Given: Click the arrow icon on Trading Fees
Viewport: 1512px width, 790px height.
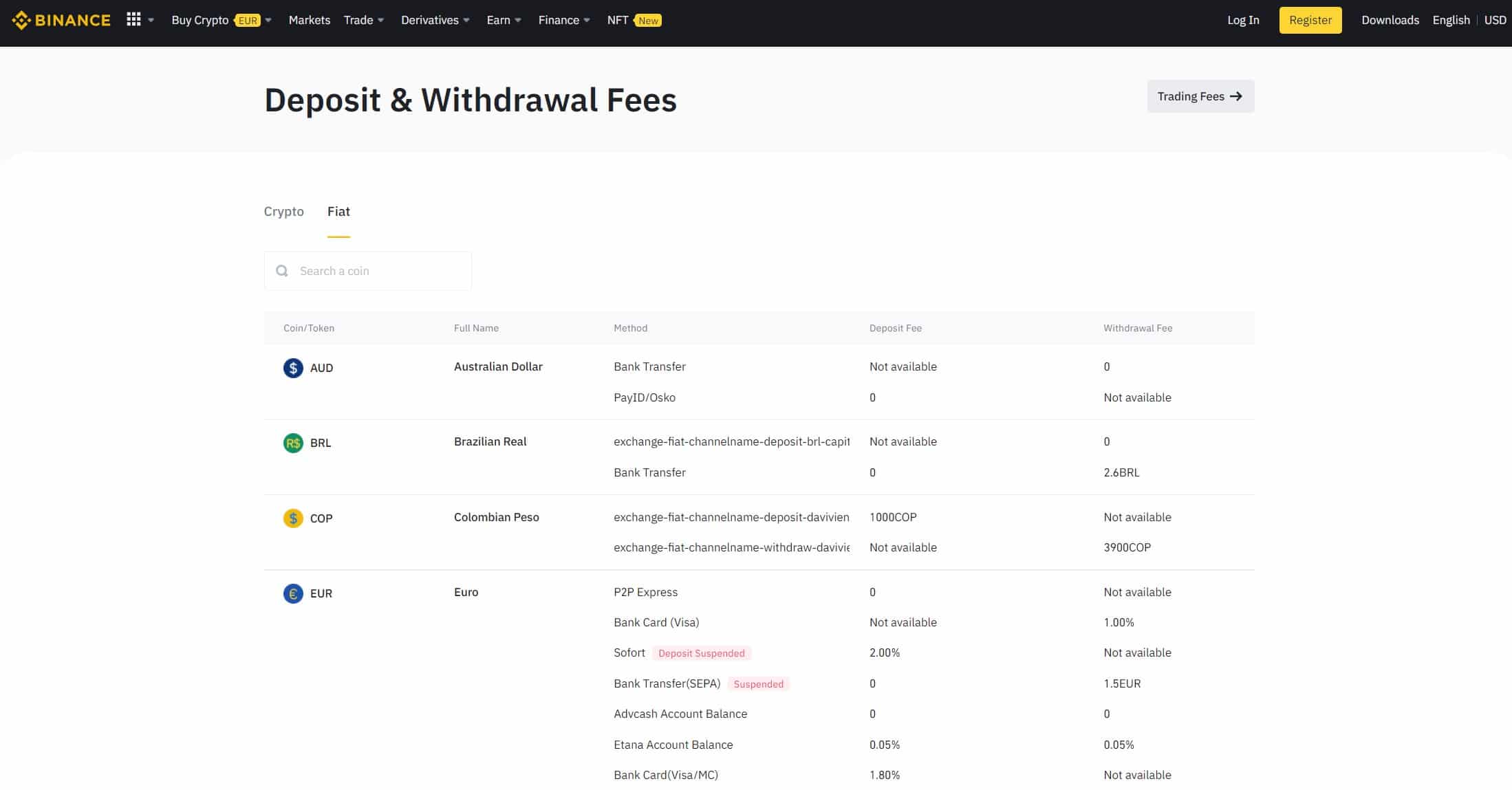Looking at the screenshot, I should 1236,96.
